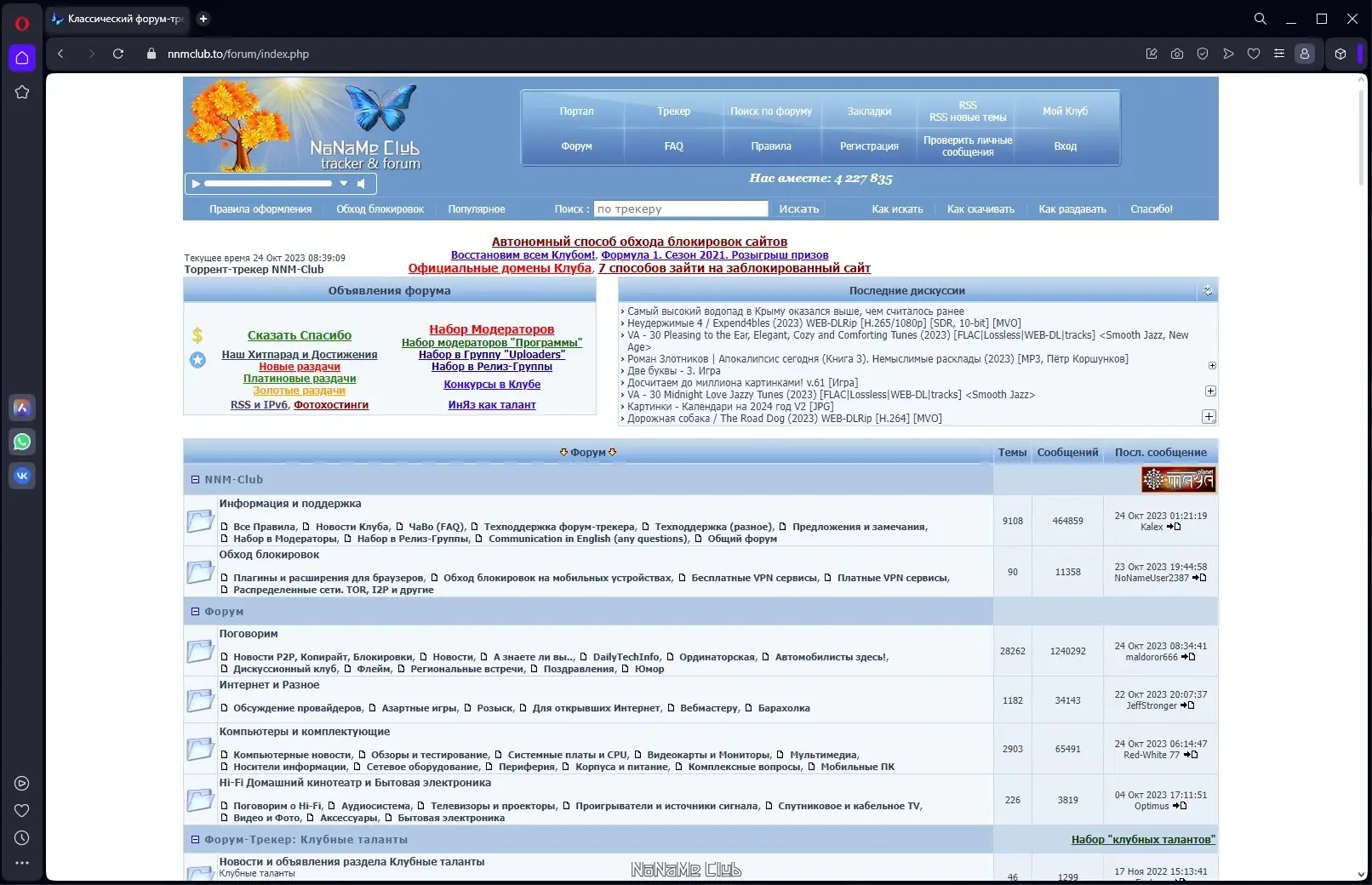This screenshot has width=1372, height=885.
Task: Collapse the Форум category
Action: tap(195, 612)
